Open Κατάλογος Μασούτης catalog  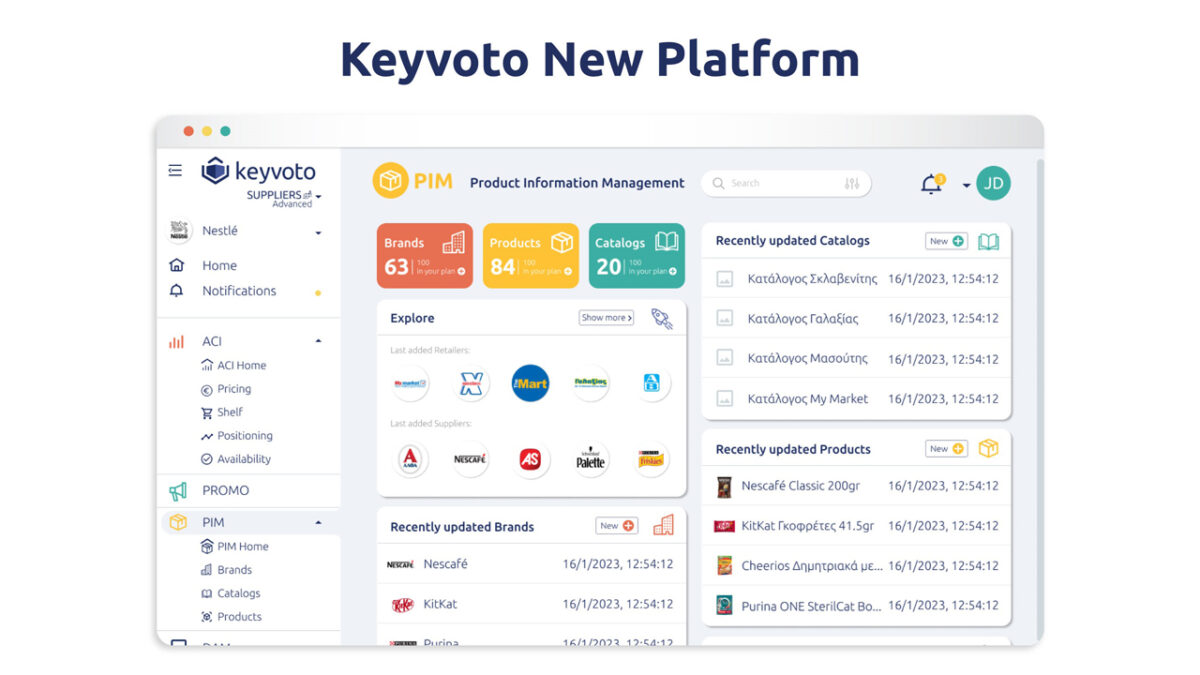[856, 359]
